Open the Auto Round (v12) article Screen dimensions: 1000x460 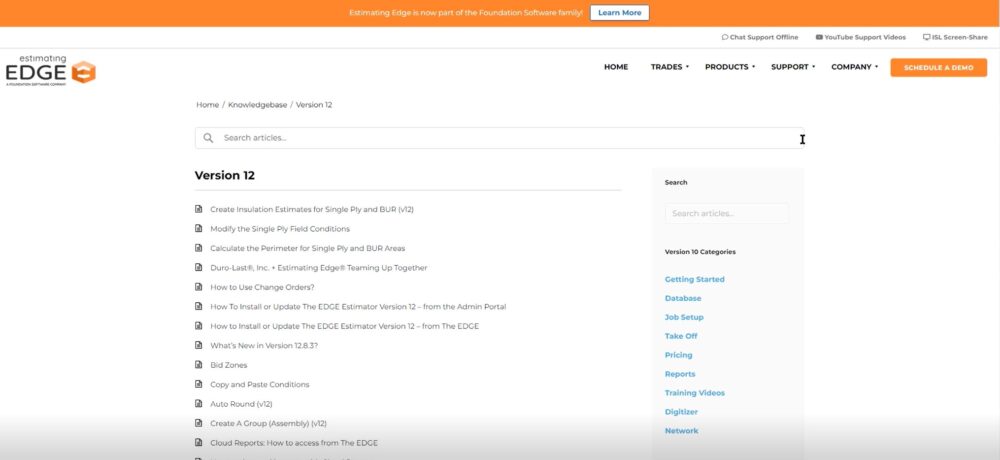241,404
